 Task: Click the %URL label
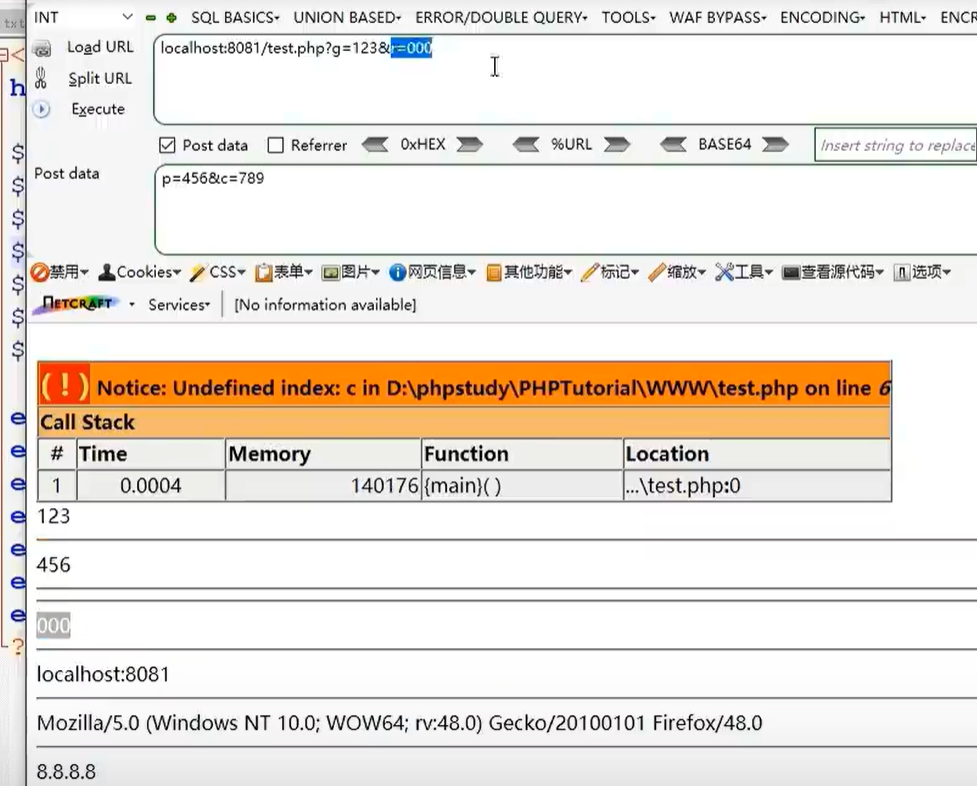point(571,145)
